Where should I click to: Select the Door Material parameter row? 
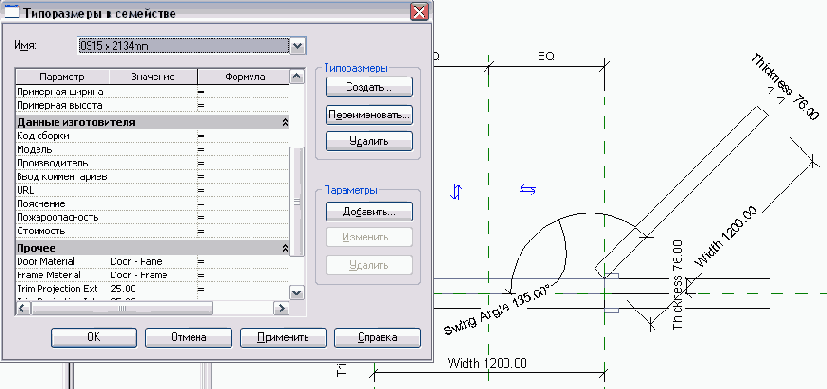pos(152,261)
